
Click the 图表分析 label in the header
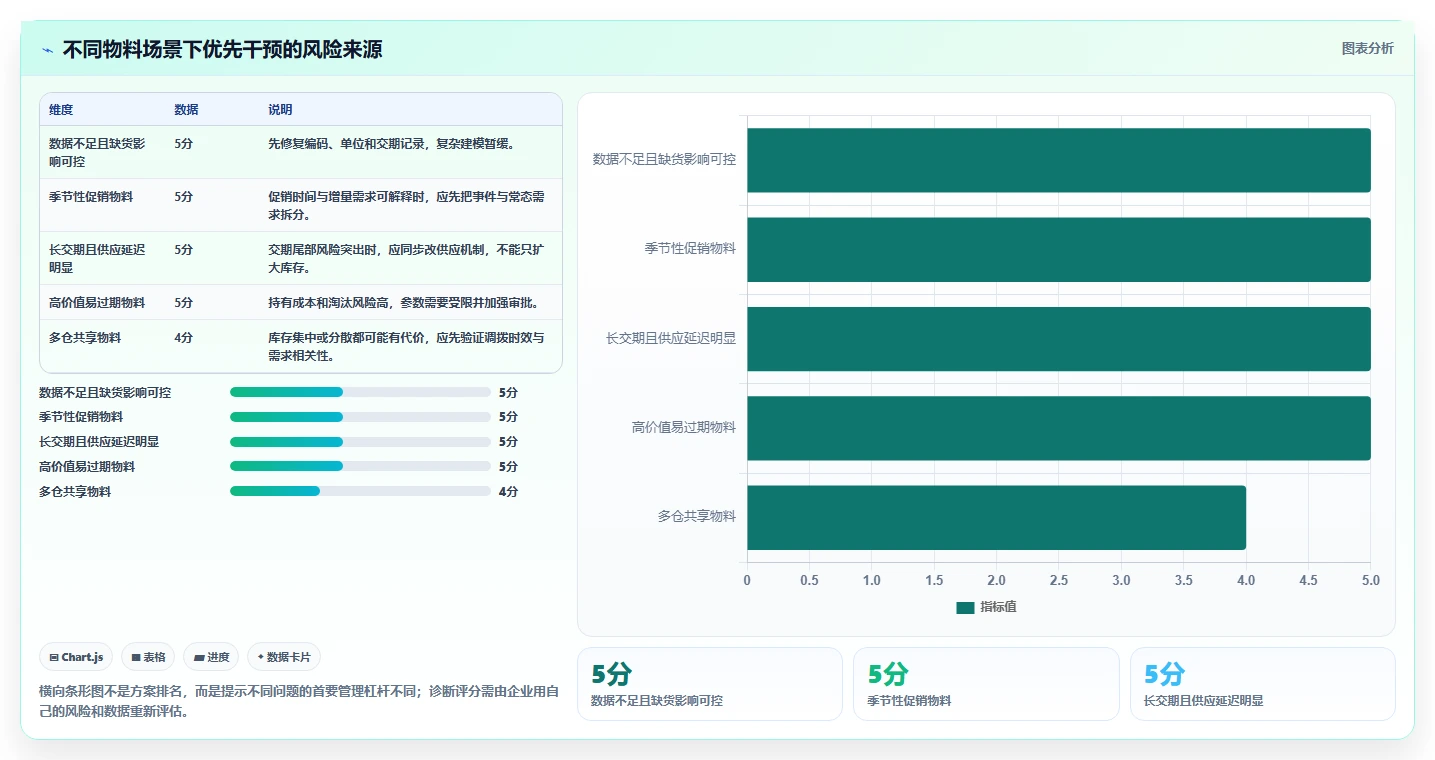1367,49
